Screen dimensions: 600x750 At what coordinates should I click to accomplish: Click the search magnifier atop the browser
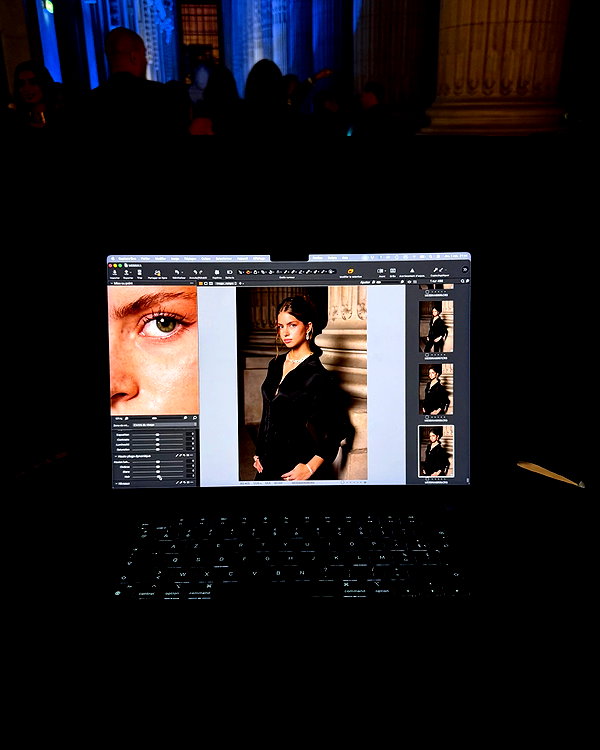coord(462,282)
